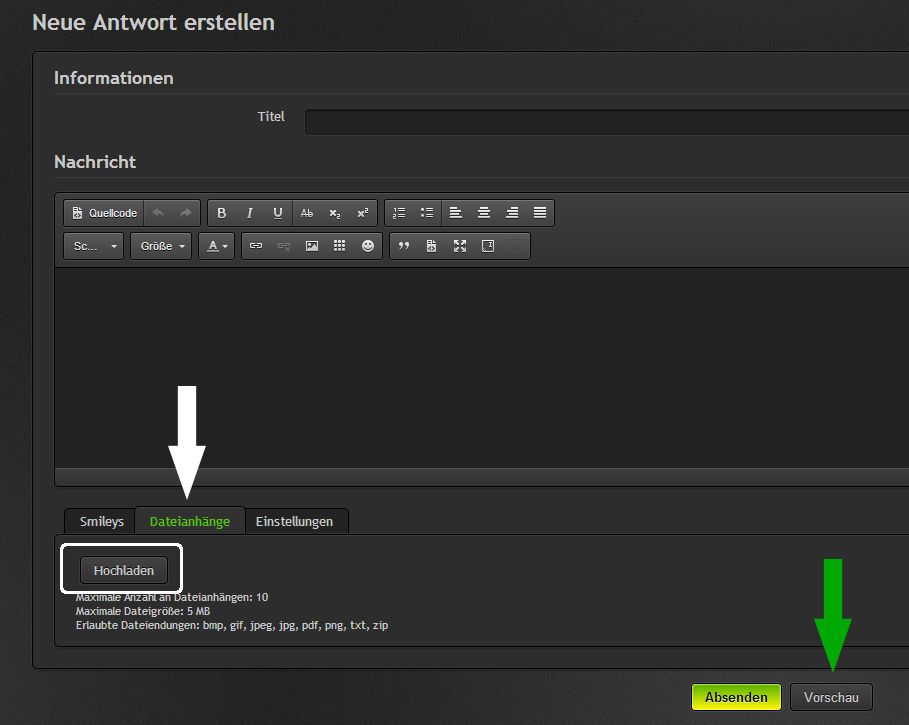The height and width of the screenshot is (725, 909).
Task: Click the Hochladen upload button
Action: pyautogui.click(x=123, y=570)
